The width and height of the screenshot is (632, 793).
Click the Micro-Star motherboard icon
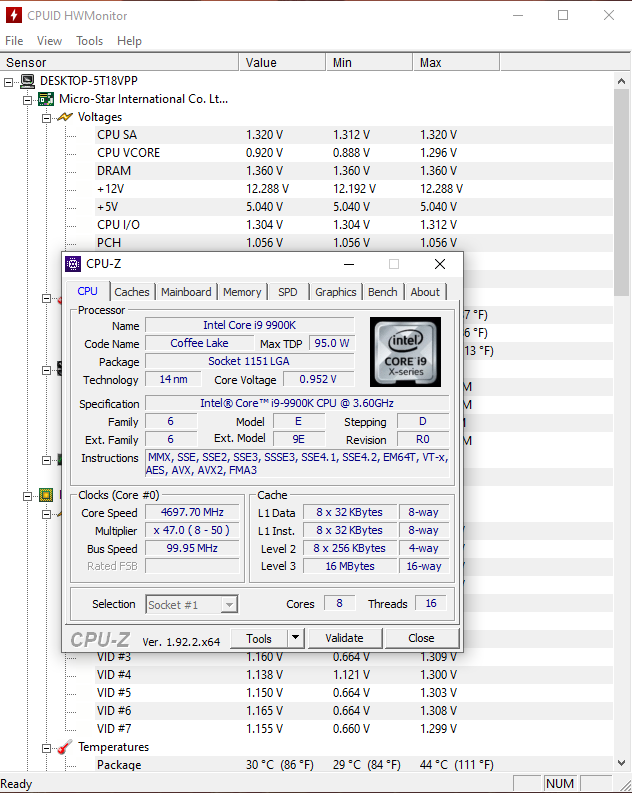pos(46,99)
